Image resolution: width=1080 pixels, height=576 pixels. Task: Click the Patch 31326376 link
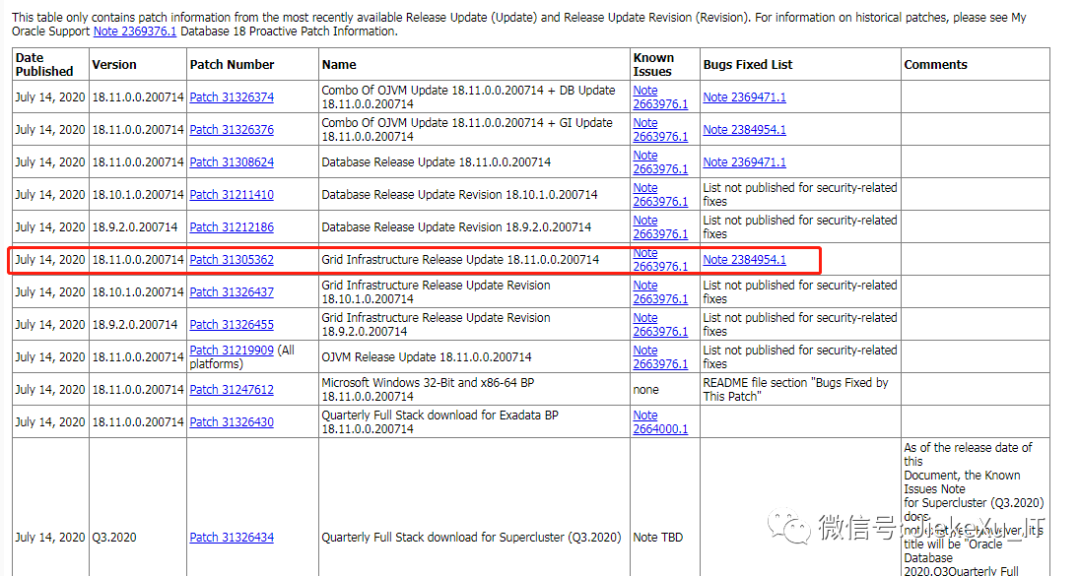231,130
